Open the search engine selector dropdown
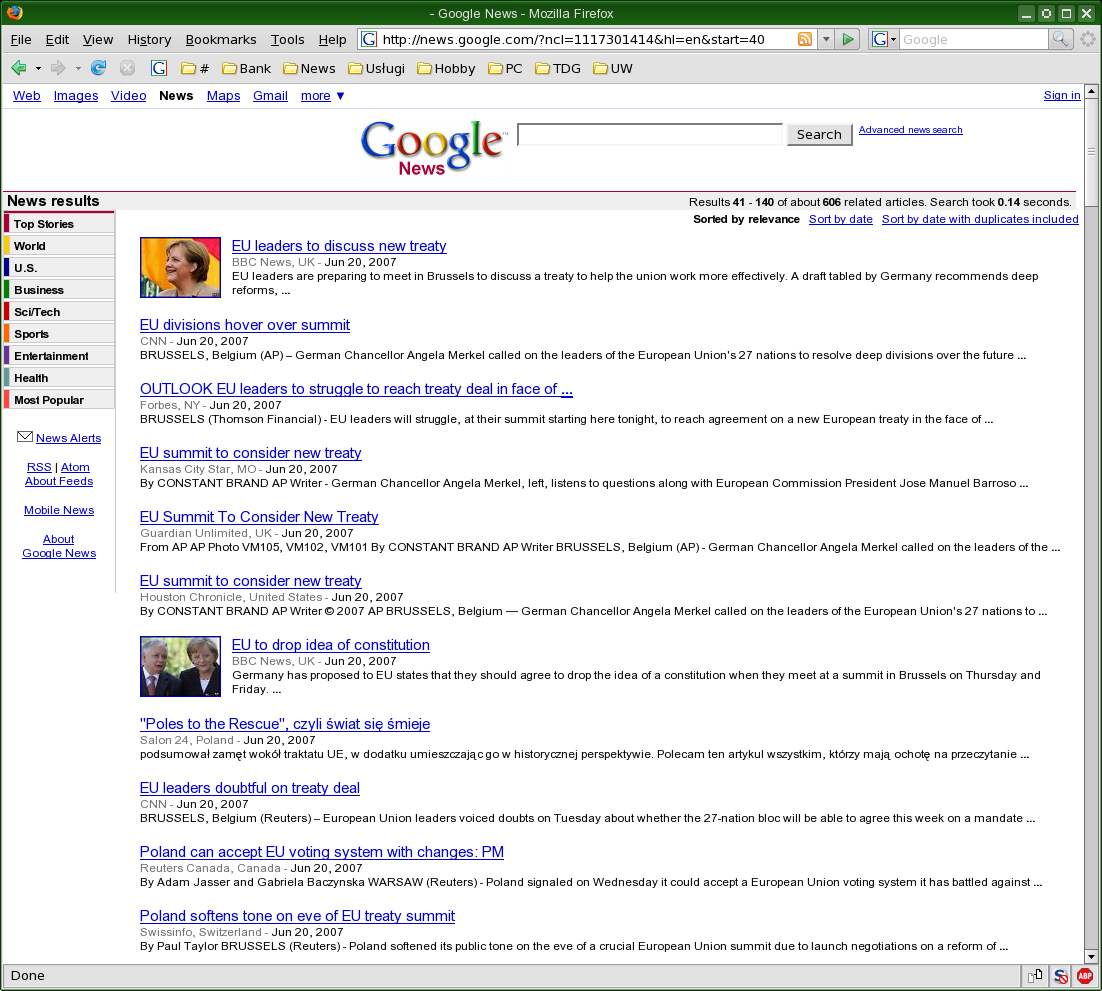 click(882, 40)
